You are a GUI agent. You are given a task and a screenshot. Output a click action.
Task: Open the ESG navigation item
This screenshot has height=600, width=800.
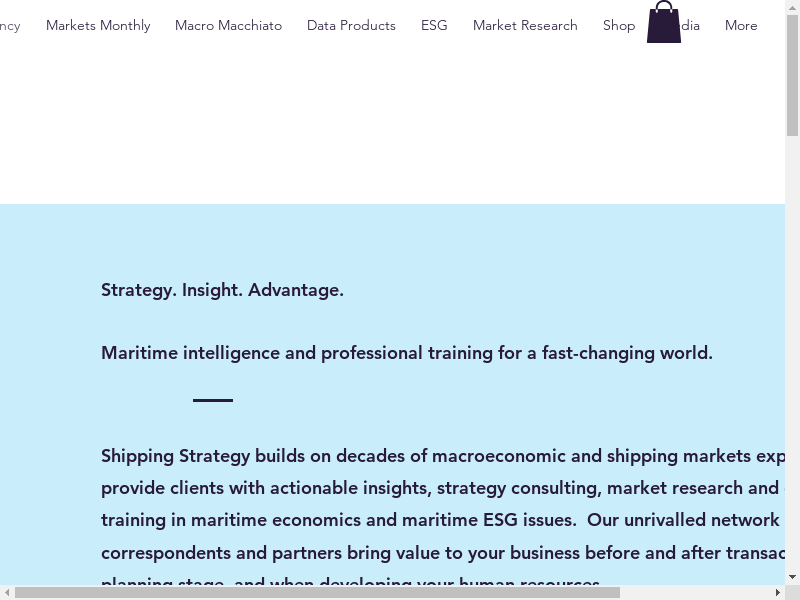434,25
